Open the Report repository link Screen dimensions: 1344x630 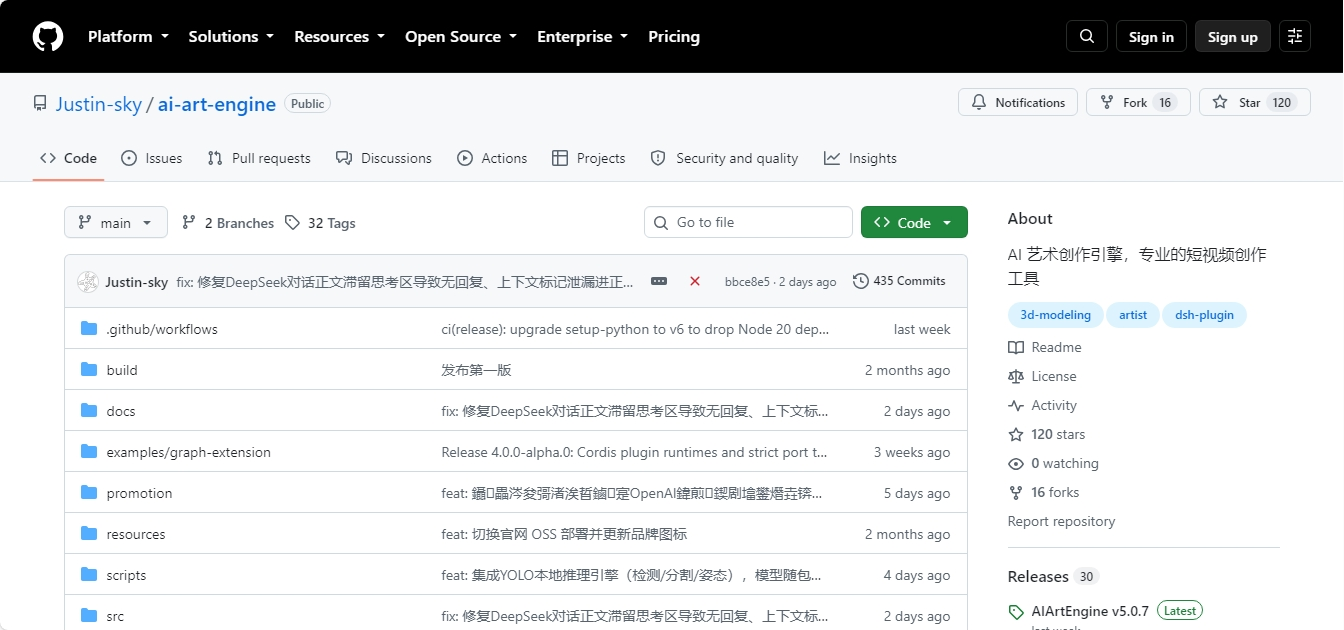[1061, 521]
